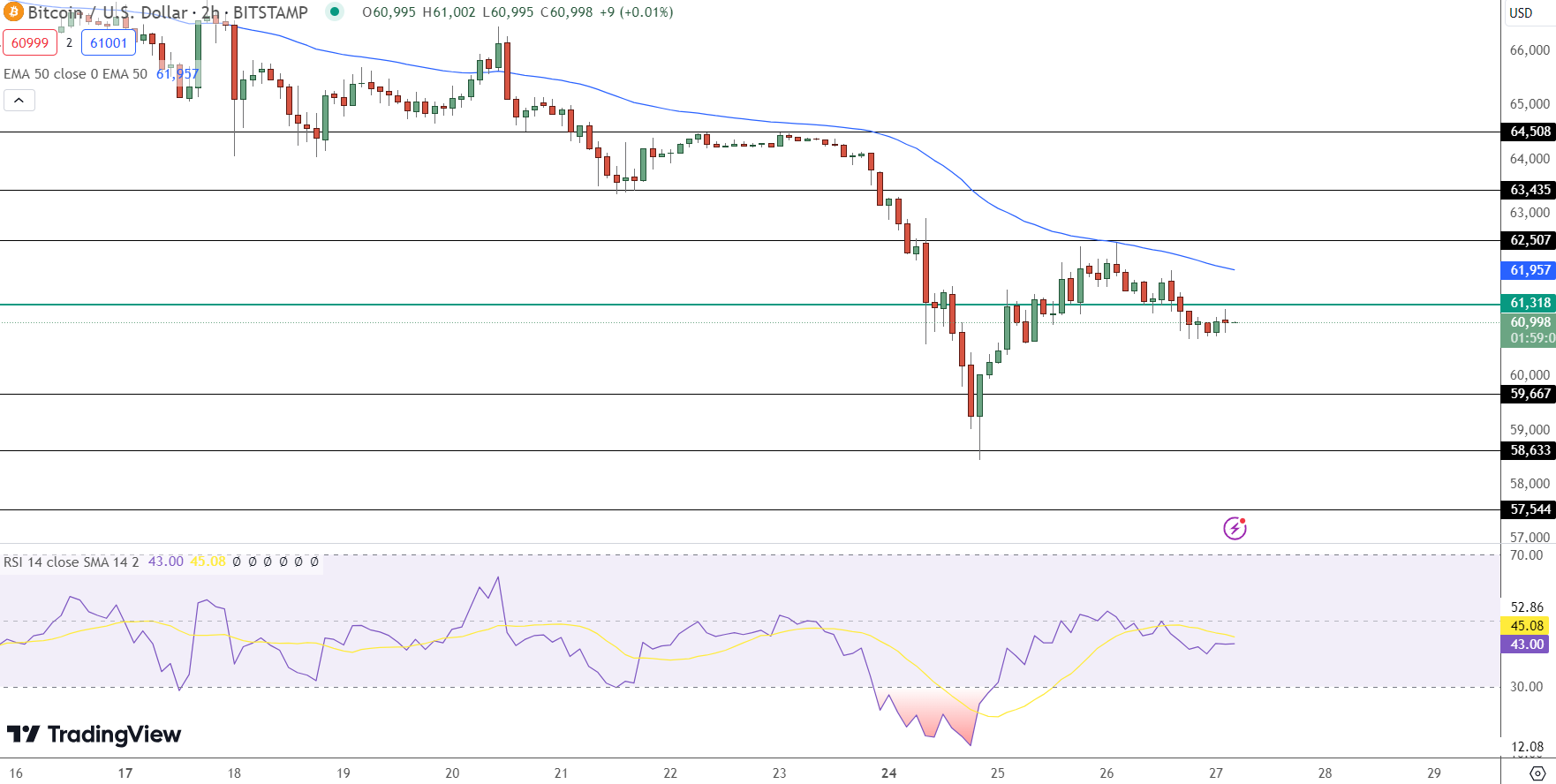Click the green market status dot
1556x784 pixels.
334,11
